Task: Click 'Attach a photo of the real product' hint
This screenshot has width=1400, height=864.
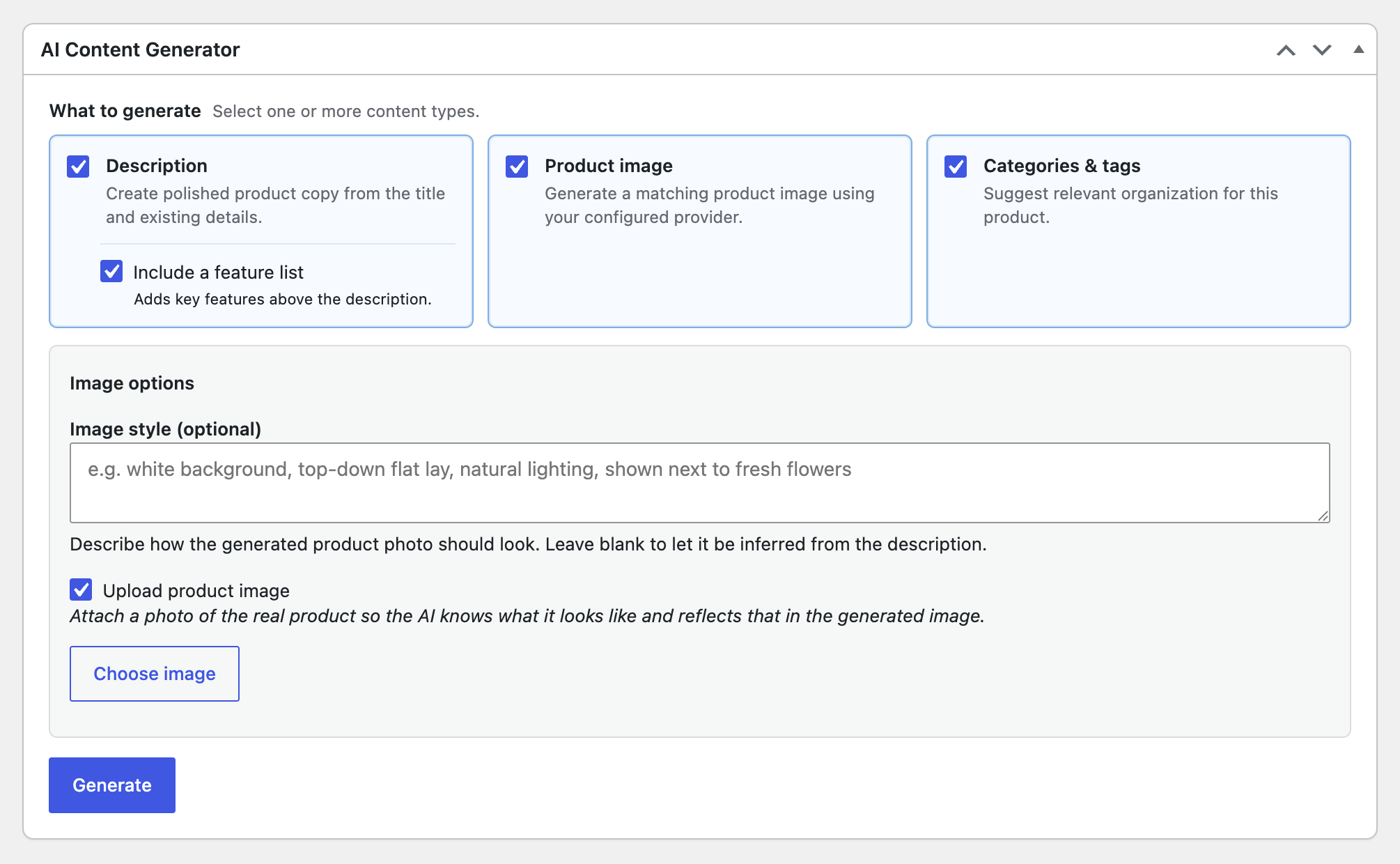Action: point(527,616)
